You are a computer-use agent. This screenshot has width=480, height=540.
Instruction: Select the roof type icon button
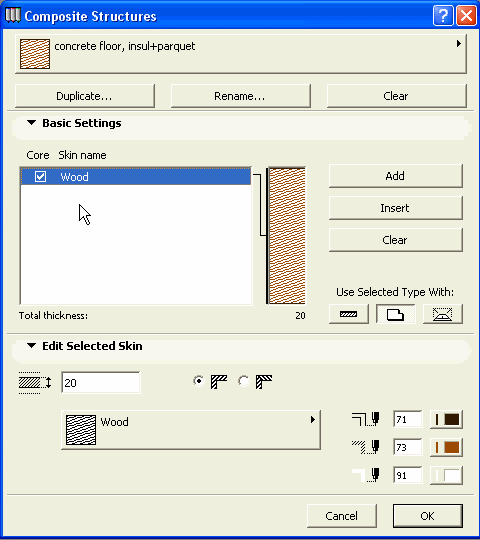pyautogui.click(x=442, y=314)
